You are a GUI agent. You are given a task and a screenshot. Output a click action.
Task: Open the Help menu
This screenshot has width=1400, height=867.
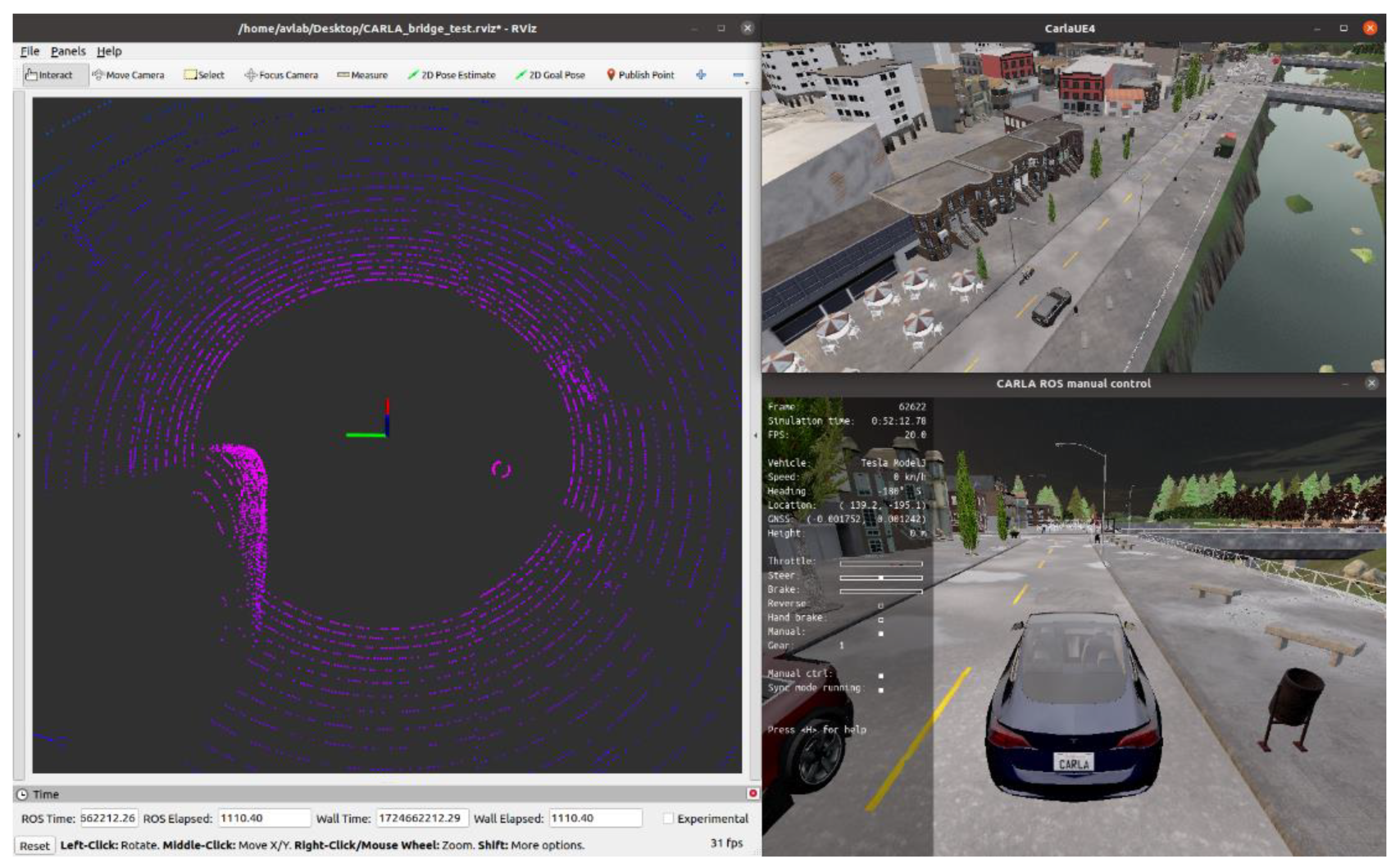(109, 51)
